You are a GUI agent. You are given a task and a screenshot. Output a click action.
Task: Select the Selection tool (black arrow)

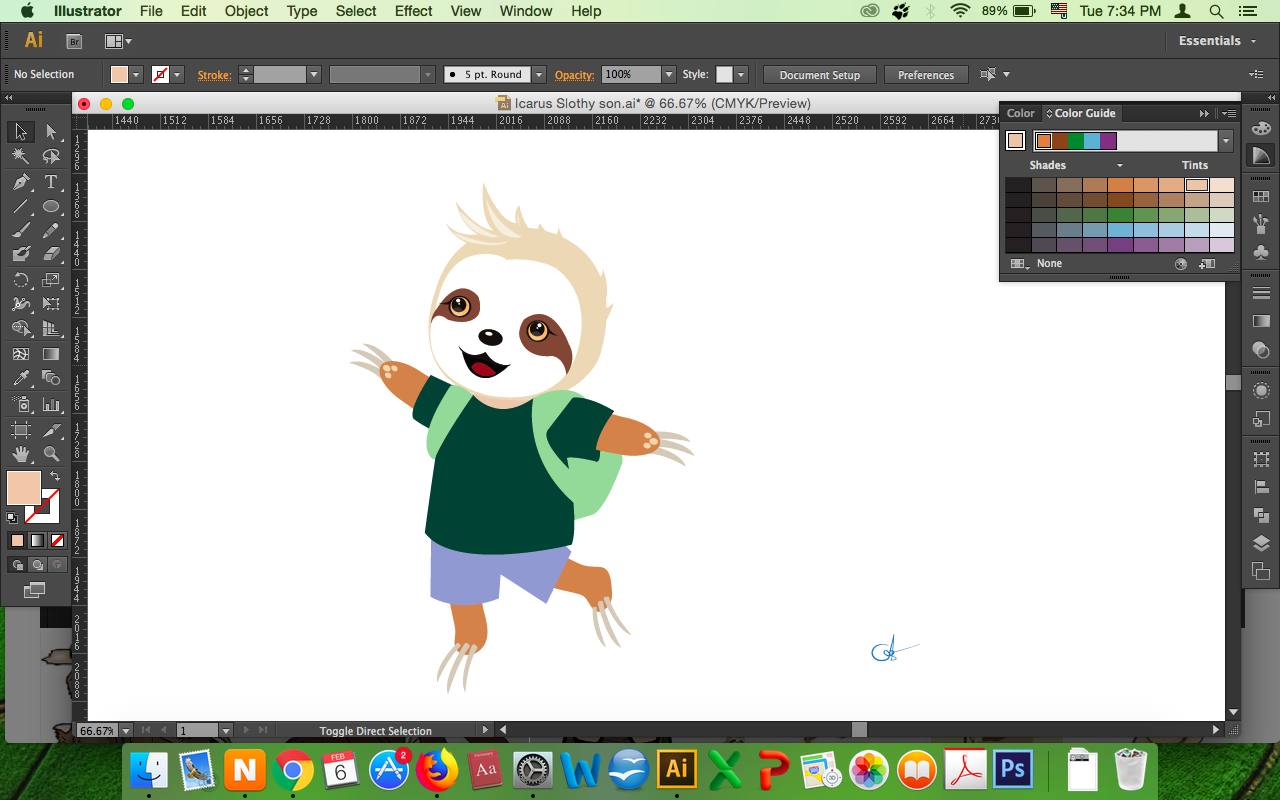pyautogui.click(x=21, y=132)
